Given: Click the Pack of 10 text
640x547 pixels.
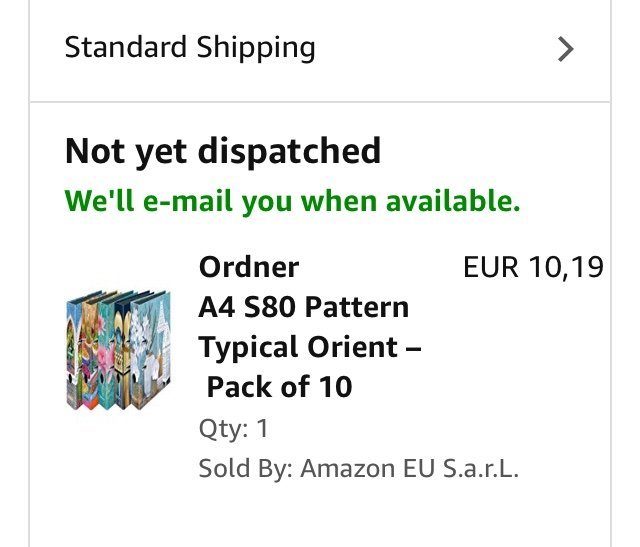Looking at the screenshot, I should 279,386.
